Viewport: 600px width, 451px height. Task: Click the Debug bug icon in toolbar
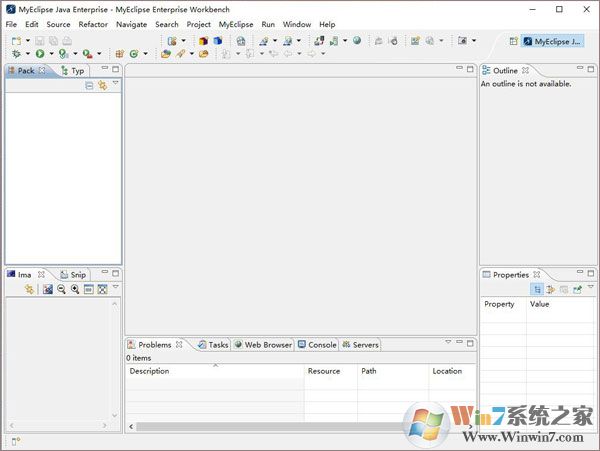click(x=16, y=54)
